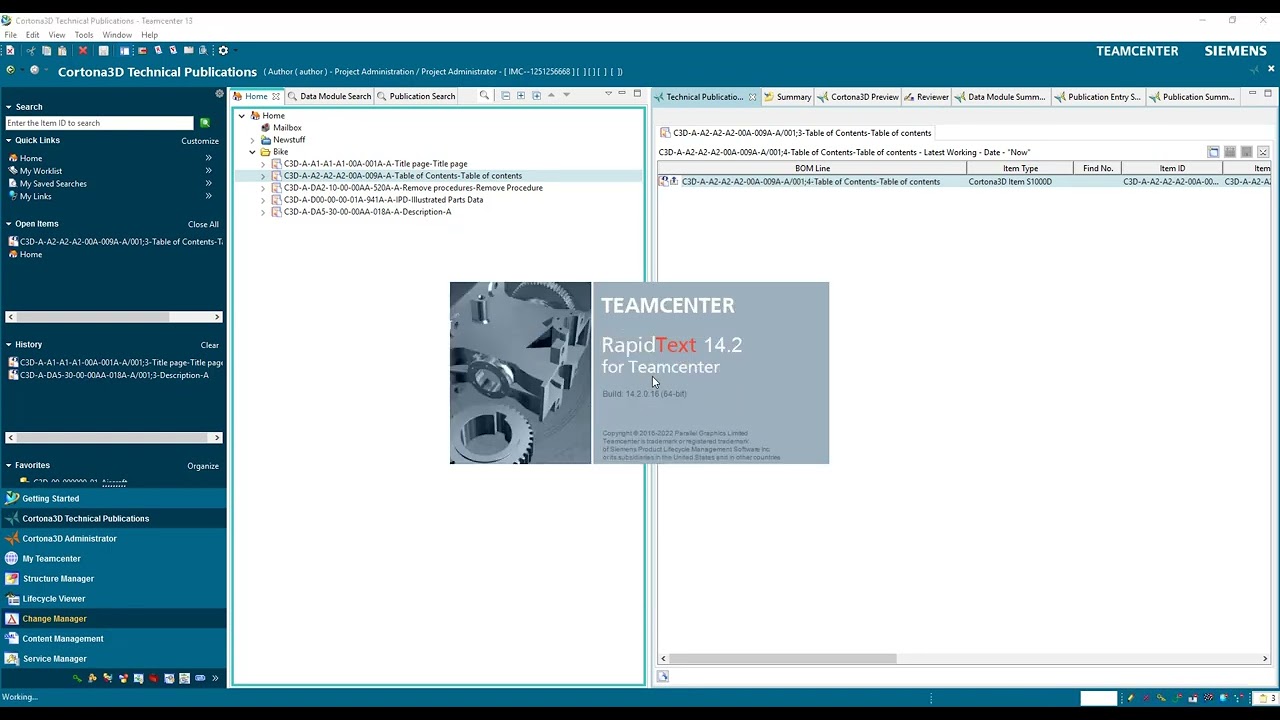Click last icon above BOM table header

pyautogui.click(x=1263, y=152)
